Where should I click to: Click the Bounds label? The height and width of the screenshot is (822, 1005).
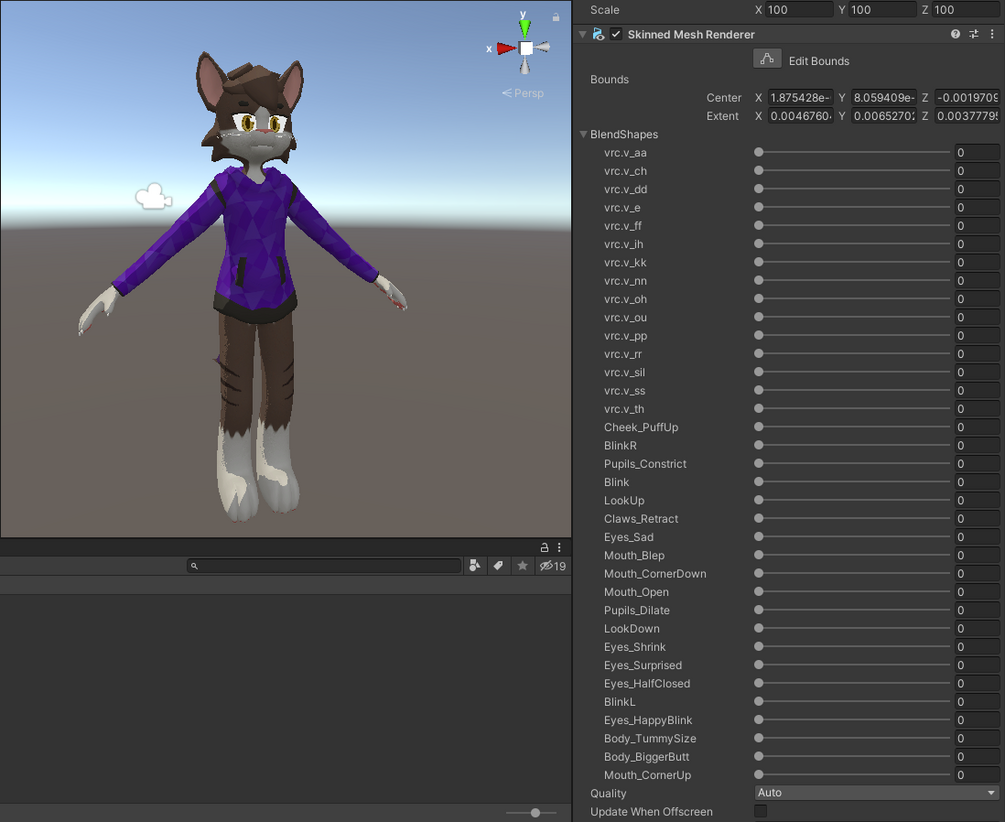click(609, 79)
